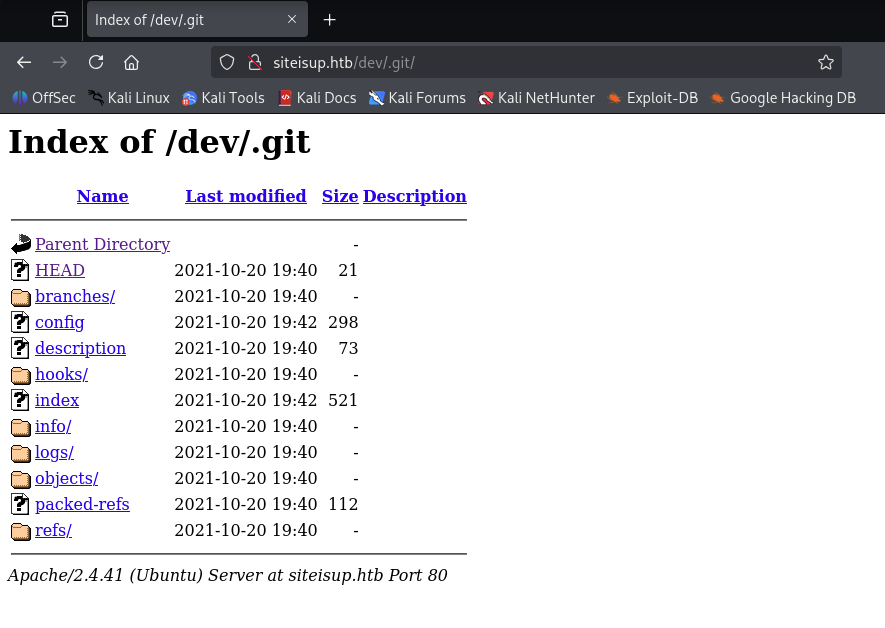Open the recent browsing view icon

point(60,20)
